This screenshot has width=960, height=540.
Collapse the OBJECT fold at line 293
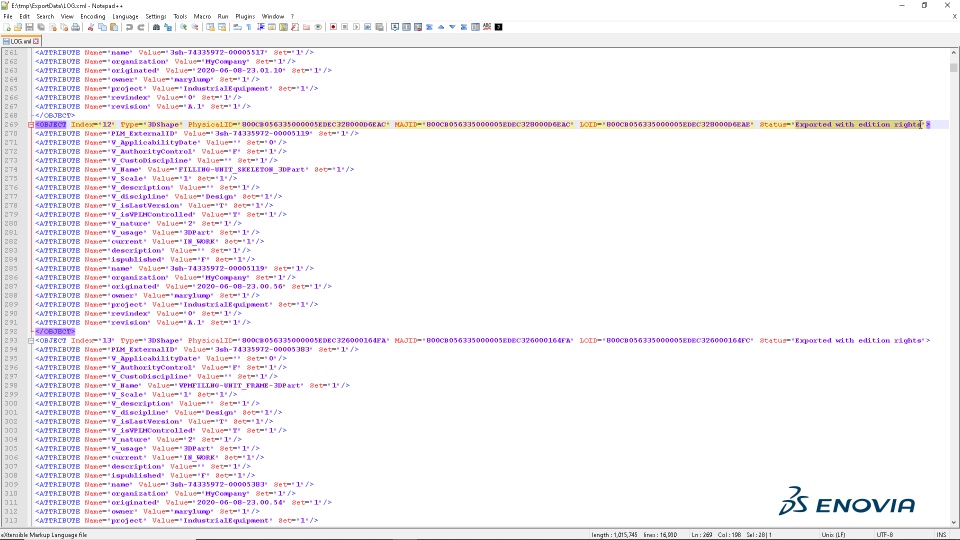point(31,340)
